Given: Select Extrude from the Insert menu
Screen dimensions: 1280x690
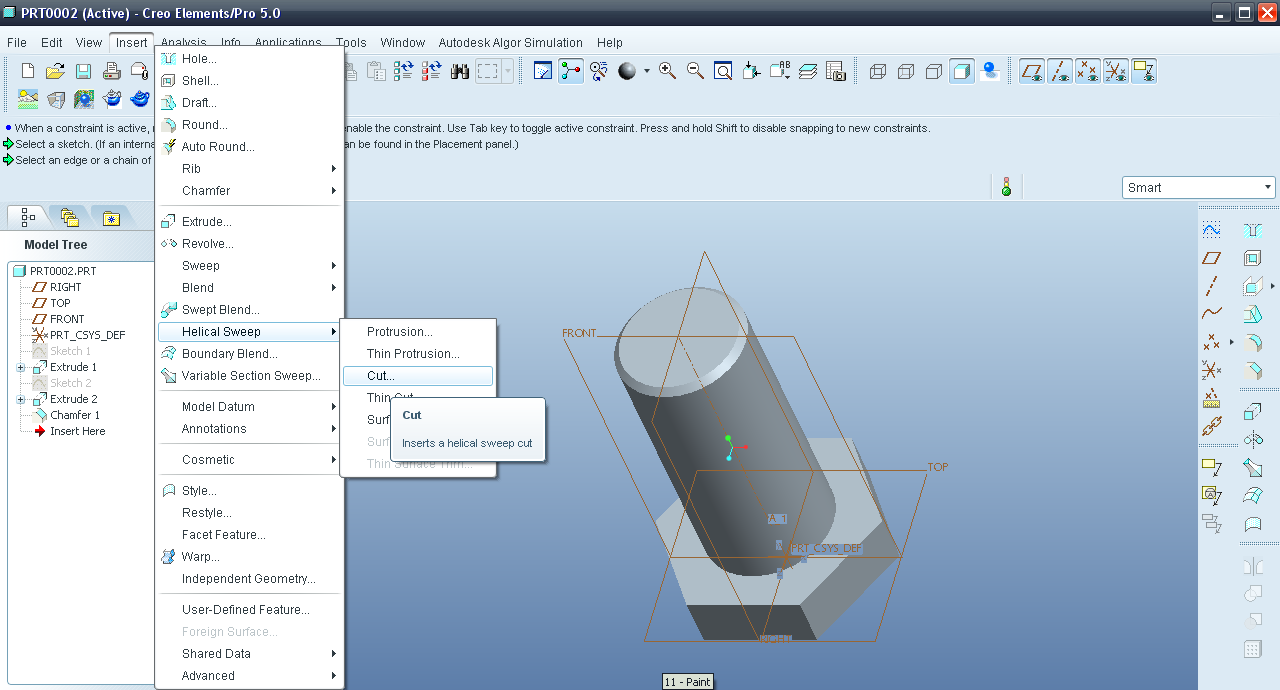Looking at the screenshot, I should [250, 222].
